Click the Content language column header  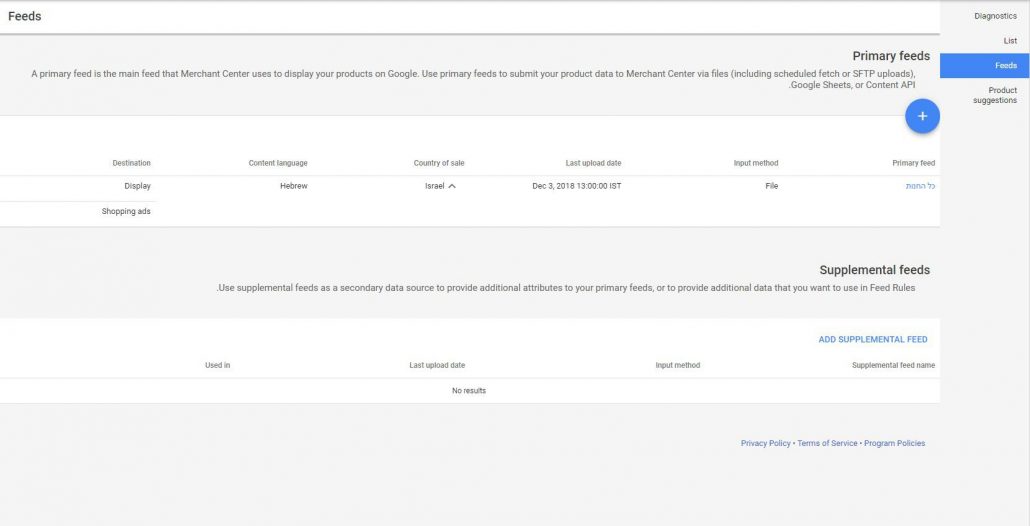(x=278, y=163)
